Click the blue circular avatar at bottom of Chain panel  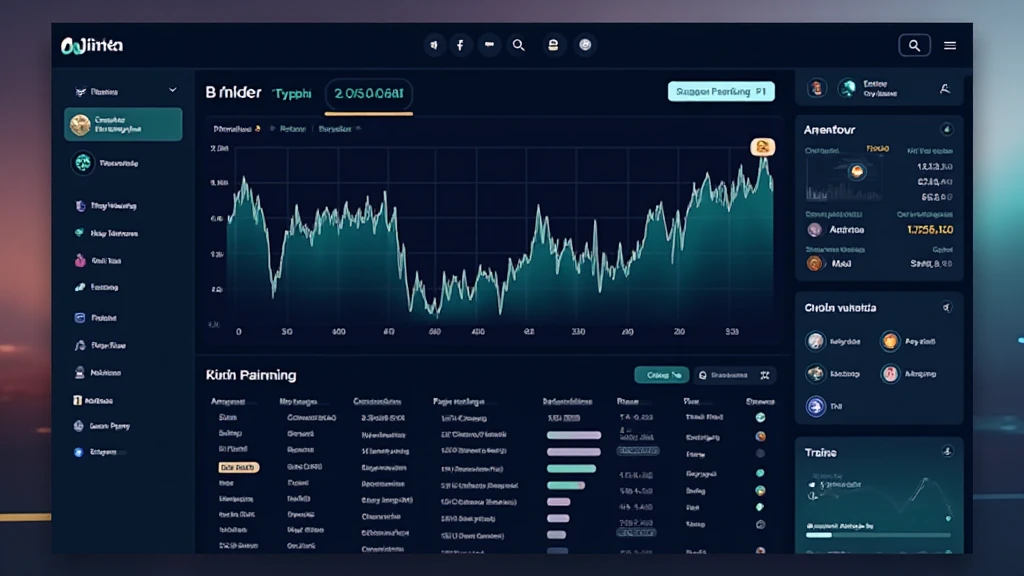click(x=815, y=406)
